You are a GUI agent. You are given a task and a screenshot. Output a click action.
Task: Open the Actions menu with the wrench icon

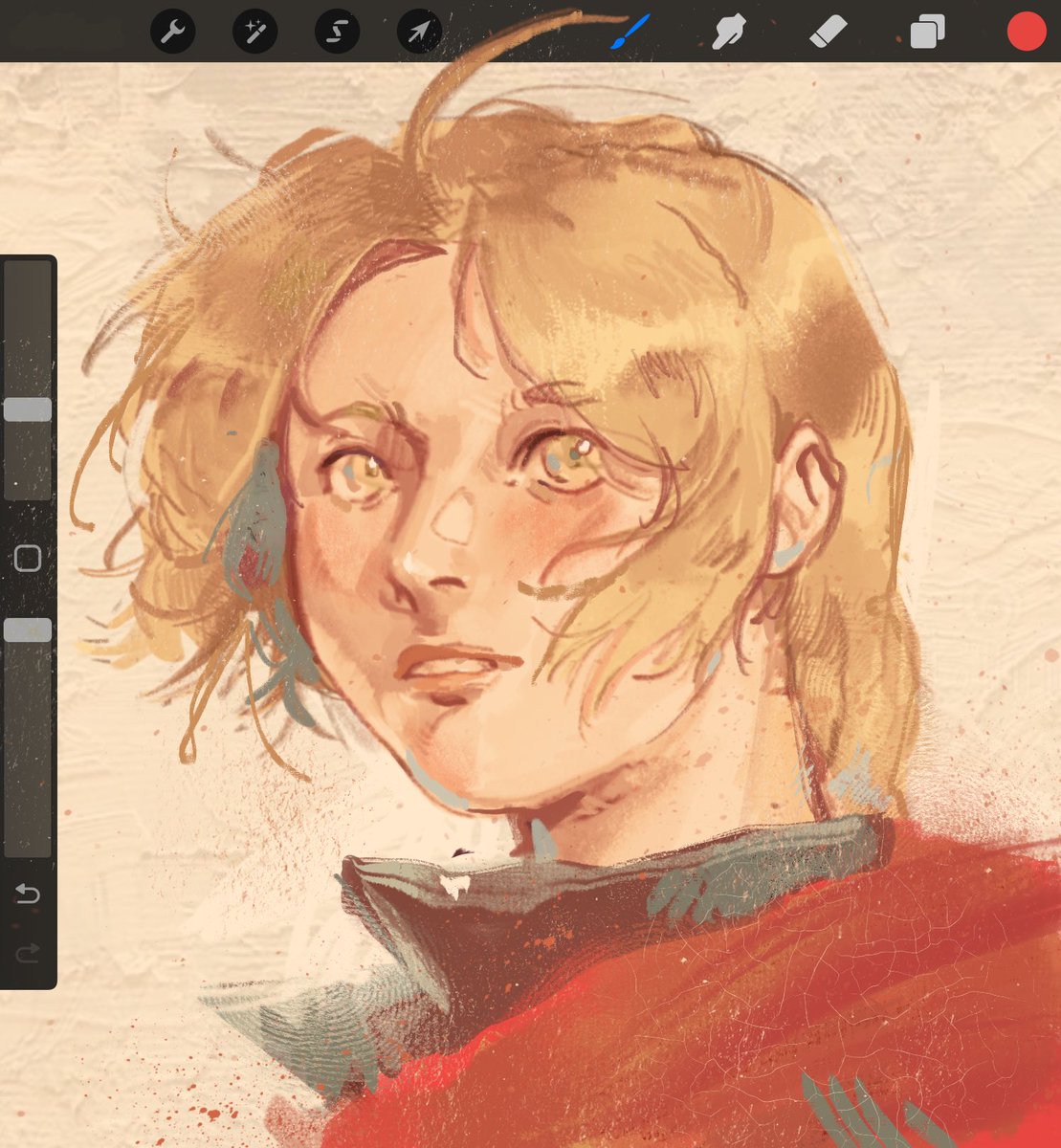click(173, 31)
